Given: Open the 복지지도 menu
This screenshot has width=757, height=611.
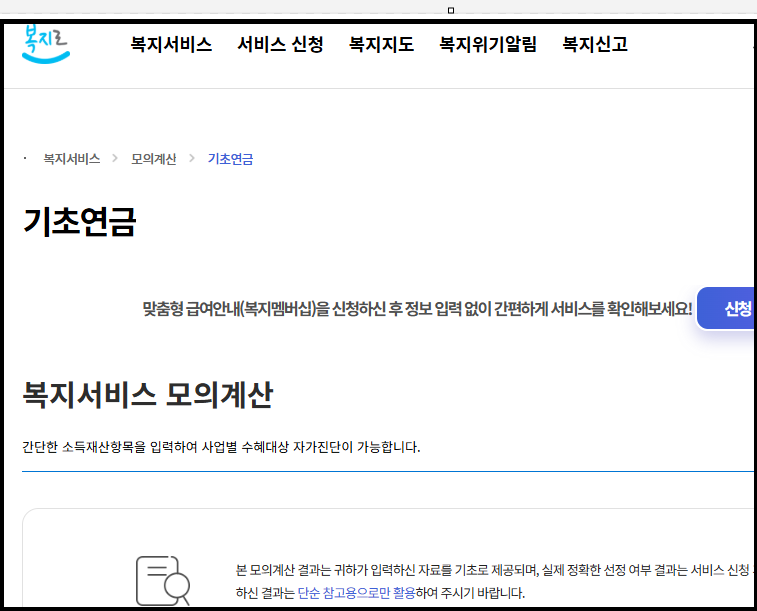Looking at the screenshot, I should tap(381, 44).
